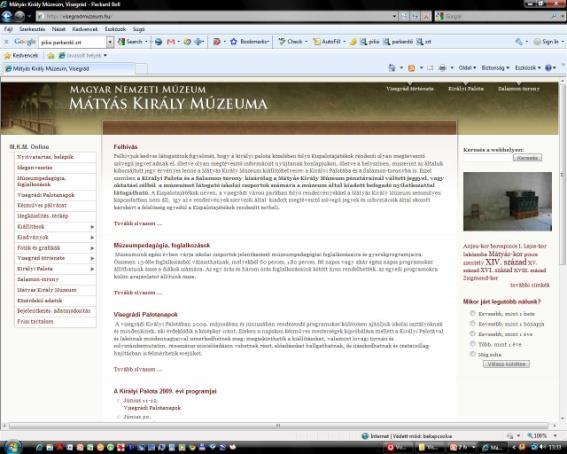Screen dimensions: 567x454
Task: Open the Salamon-torony link in the header
Action: [x=519, y=89]
